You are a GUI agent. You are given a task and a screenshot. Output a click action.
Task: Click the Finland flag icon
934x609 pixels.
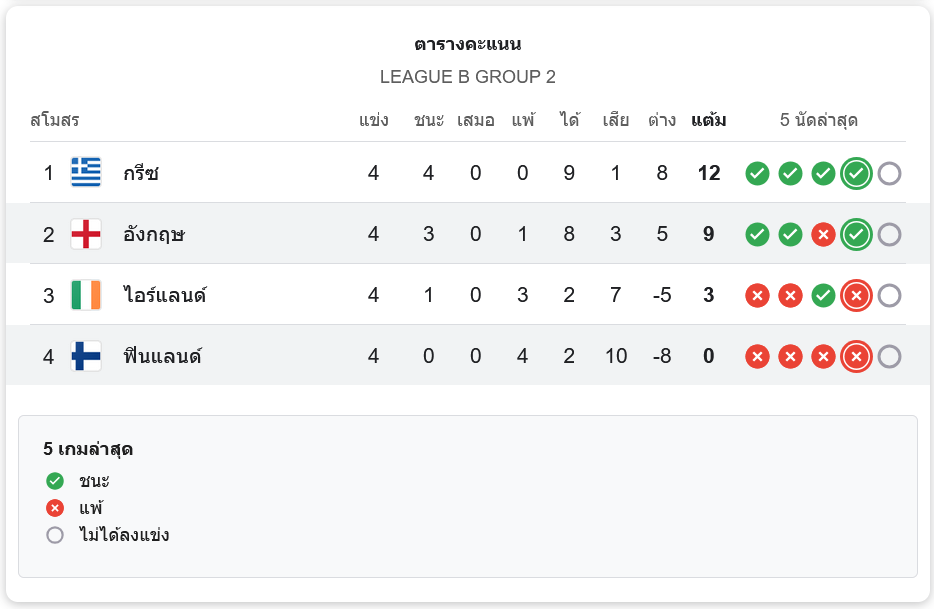(x=86, y=356)
